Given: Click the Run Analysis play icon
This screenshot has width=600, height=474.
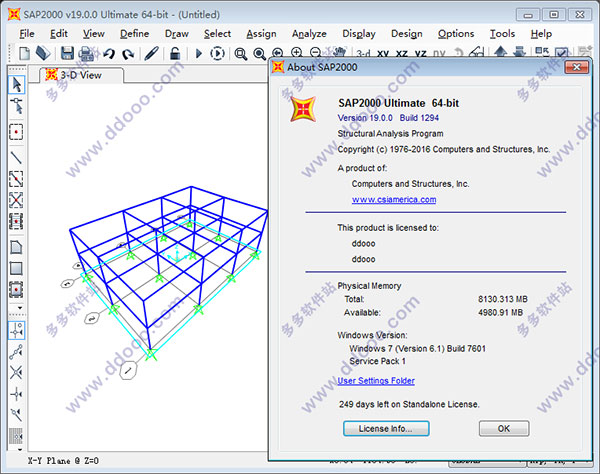Looking at the screenshot, I should pyautogui.click(x=199, y=53).
